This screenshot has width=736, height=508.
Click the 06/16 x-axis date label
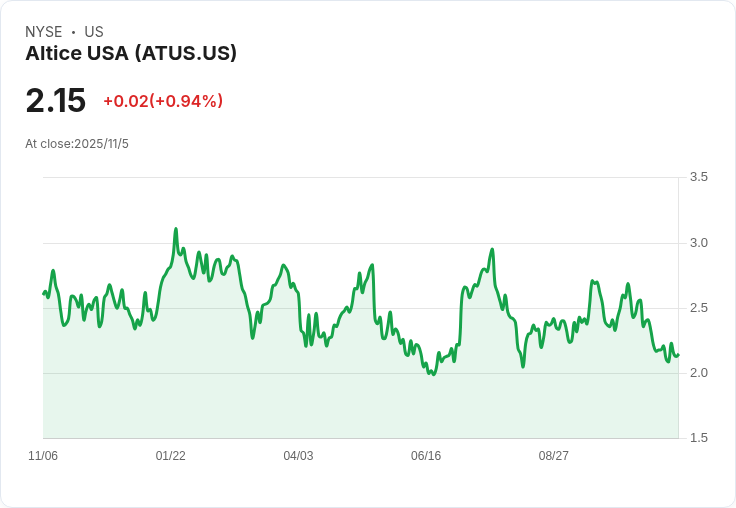click(426, 455)
